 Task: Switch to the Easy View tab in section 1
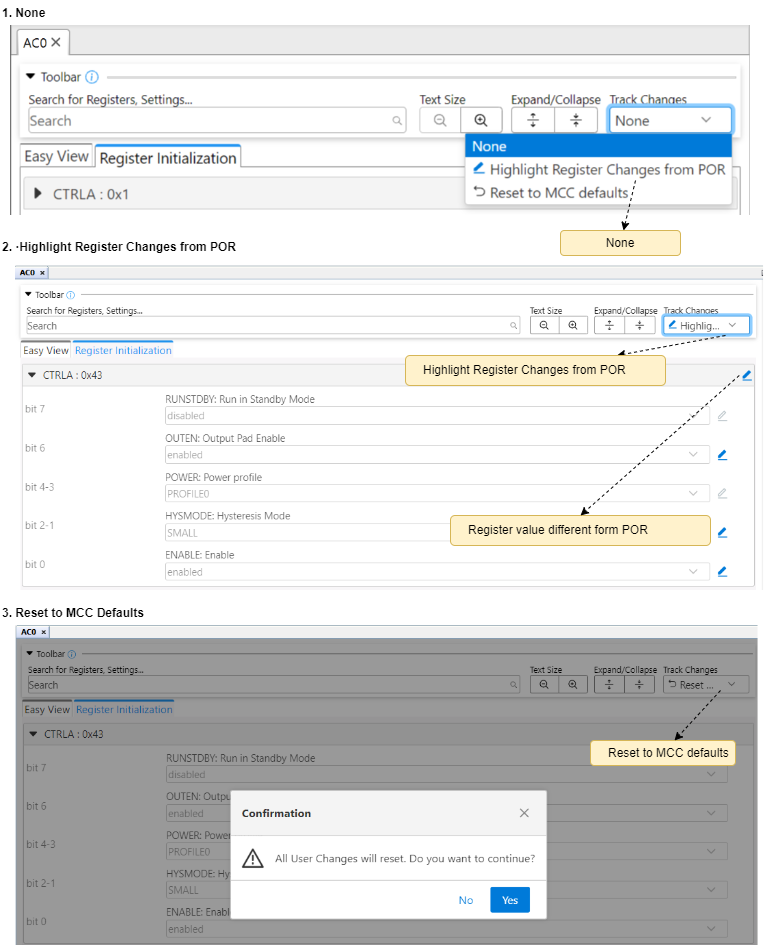(56, 157)
